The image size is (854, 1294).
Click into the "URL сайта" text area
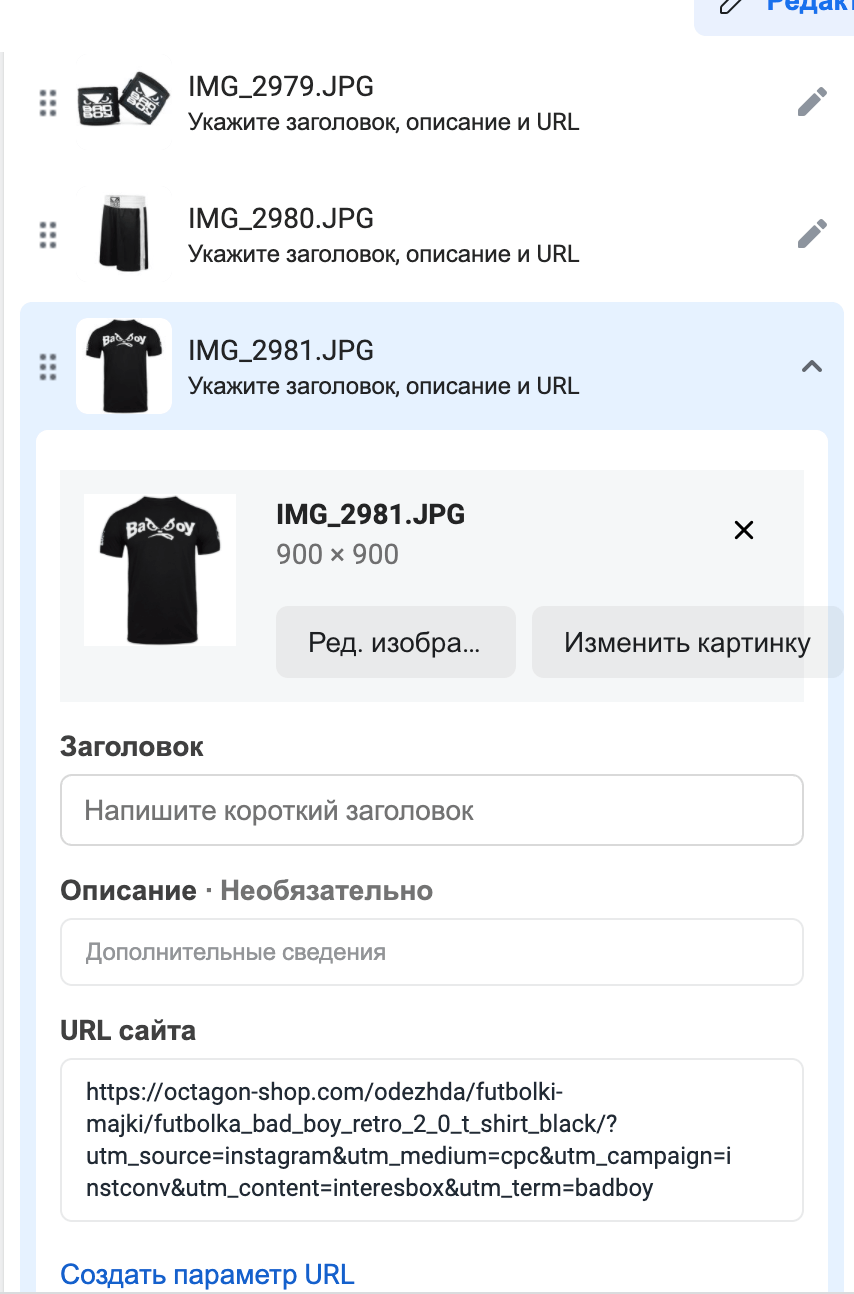[x=432, y=1140]
